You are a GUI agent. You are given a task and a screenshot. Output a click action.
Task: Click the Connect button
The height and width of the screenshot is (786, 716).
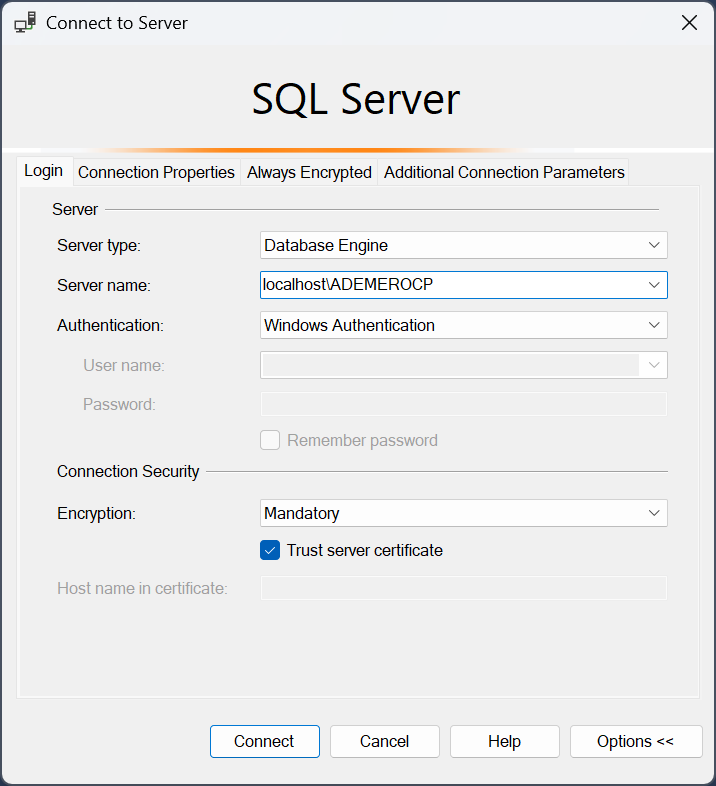point(265,741)
